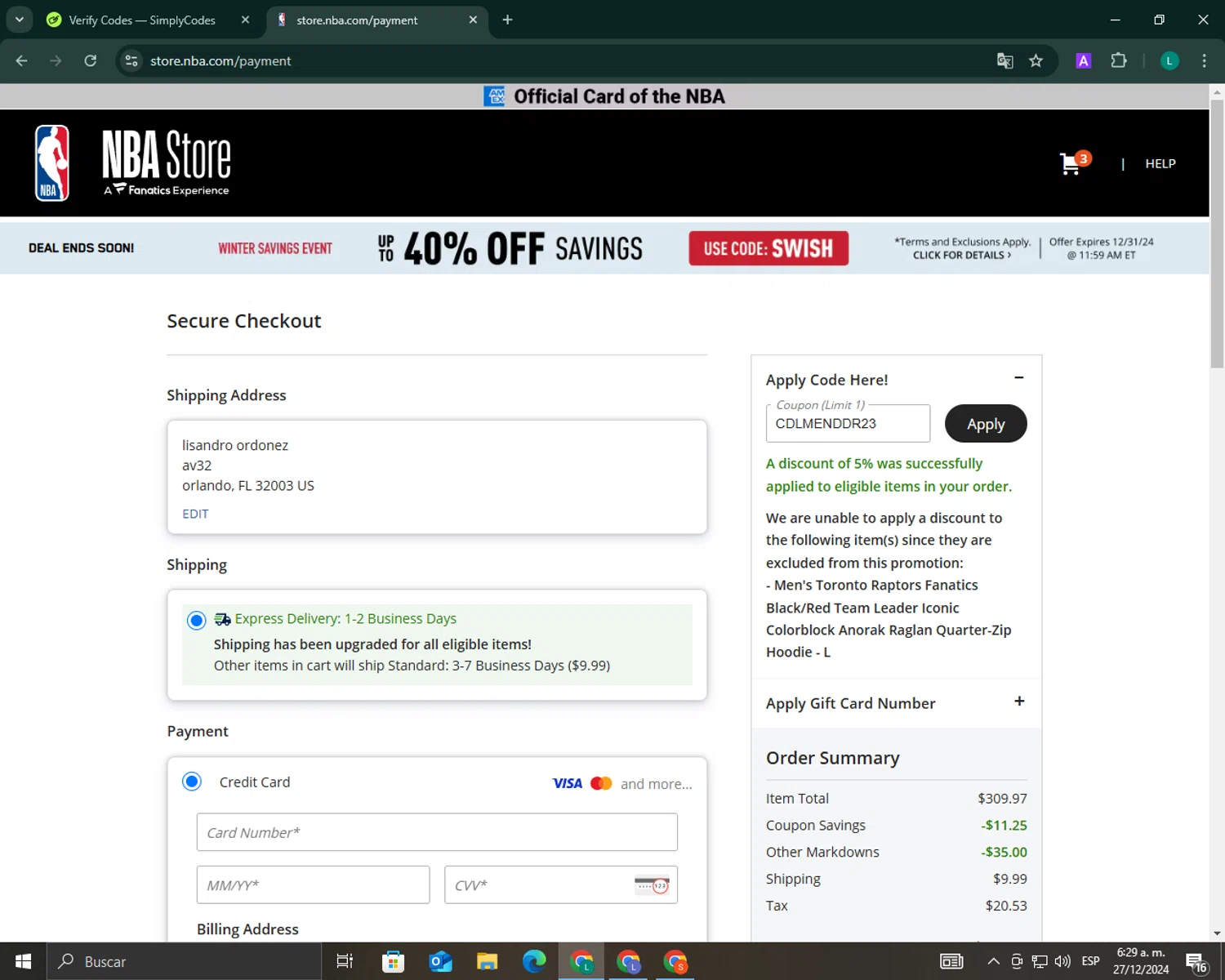Open the Extensions puzzle icon
Image resolution: width=1225 pixels, height=980 pixels.
pos(1119,60)
